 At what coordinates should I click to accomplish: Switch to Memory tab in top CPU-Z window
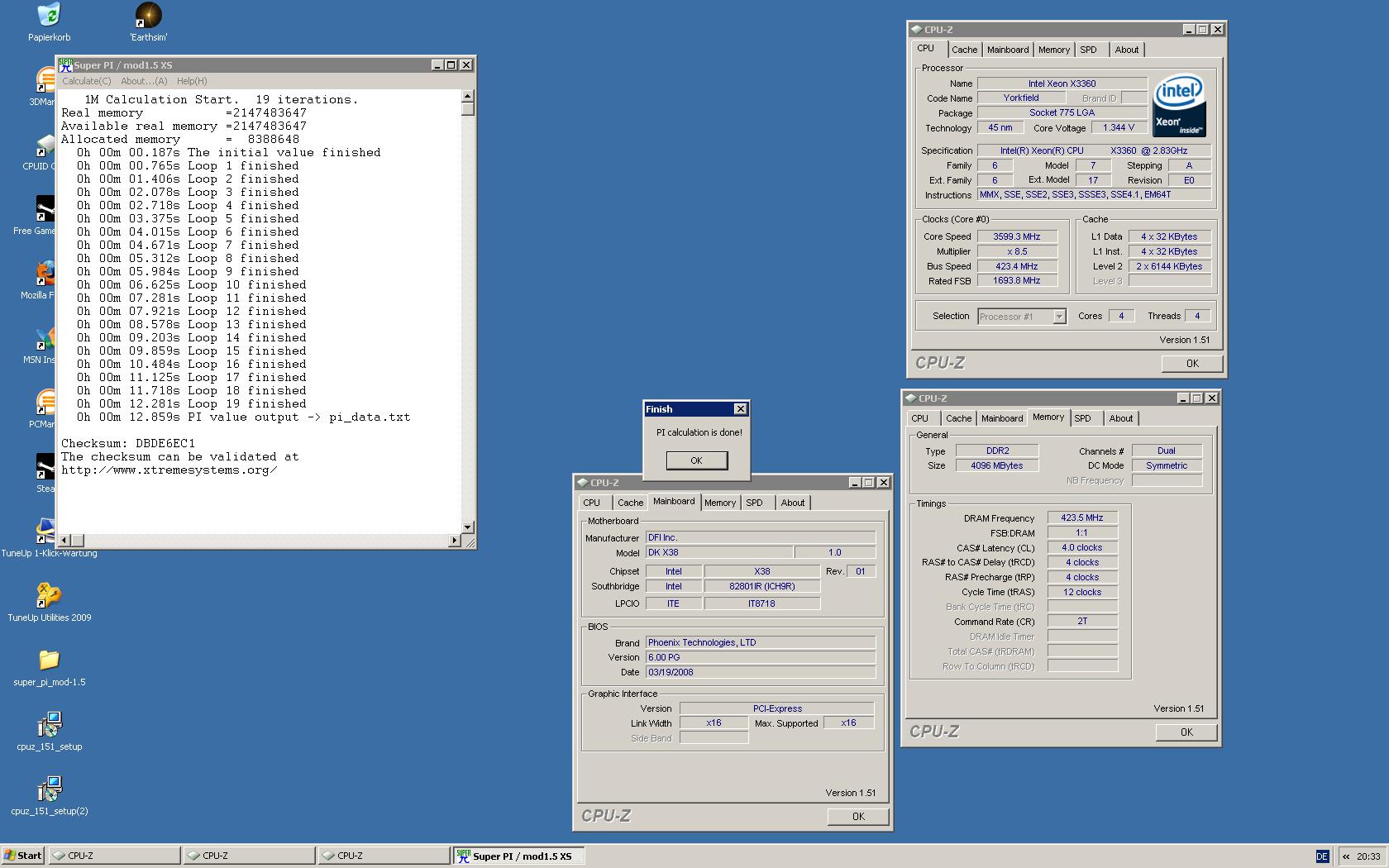point(1054,50)
